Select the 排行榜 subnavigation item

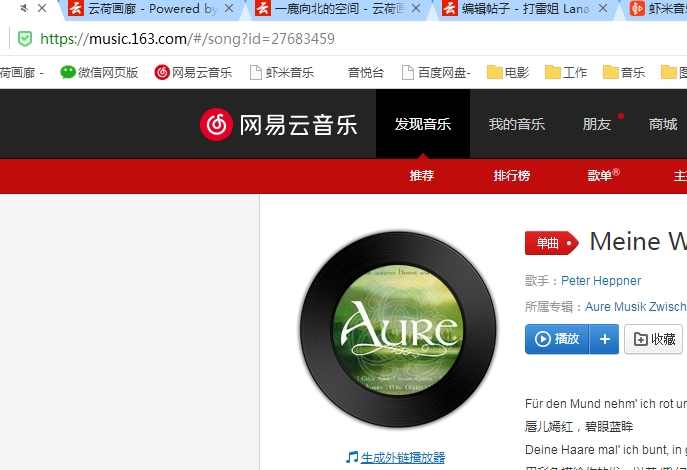coord(512,176)
